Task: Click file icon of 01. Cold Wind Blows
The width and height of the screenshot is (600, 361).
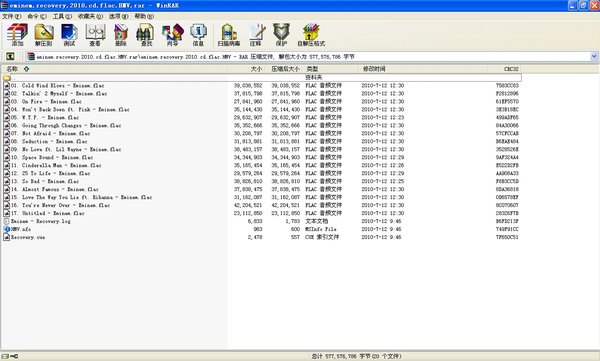Action: 7,85
